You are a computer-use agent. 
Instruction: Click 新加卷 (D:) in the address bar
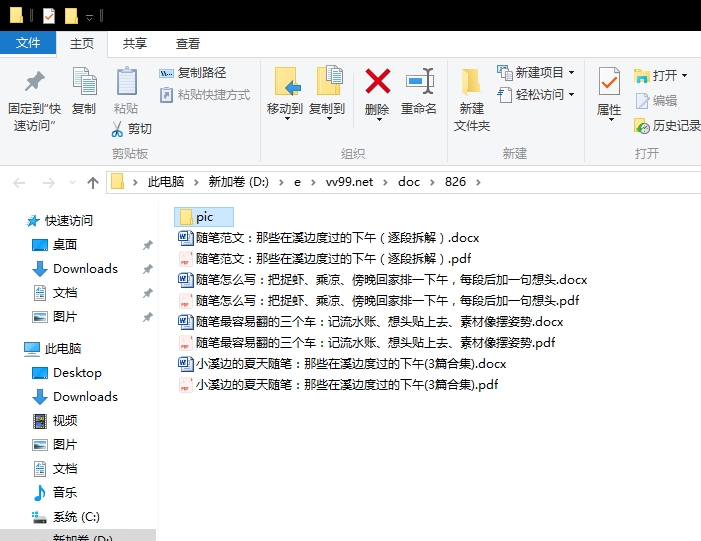238,182
